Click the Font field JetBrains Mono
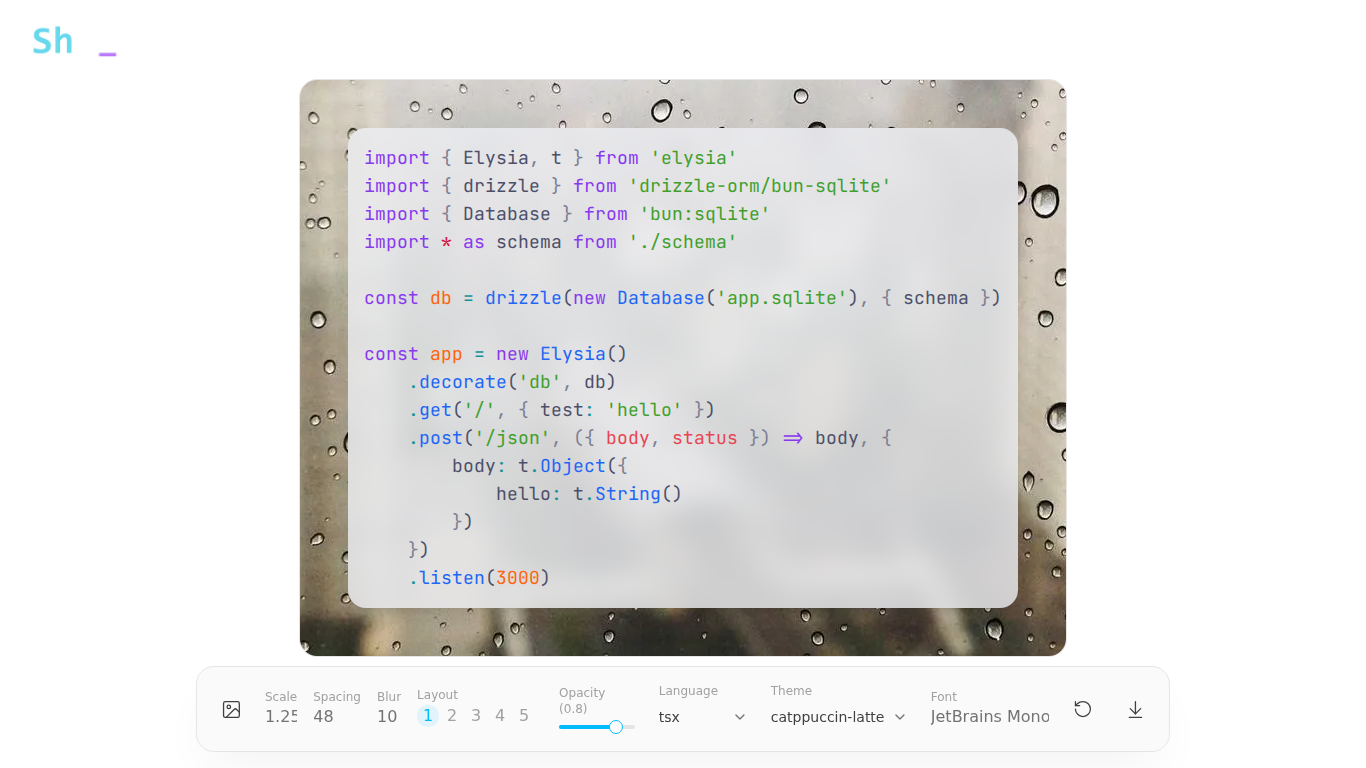Image resolution: width=1366 pixels, height=768 pixels. click(x=990, y=717)
